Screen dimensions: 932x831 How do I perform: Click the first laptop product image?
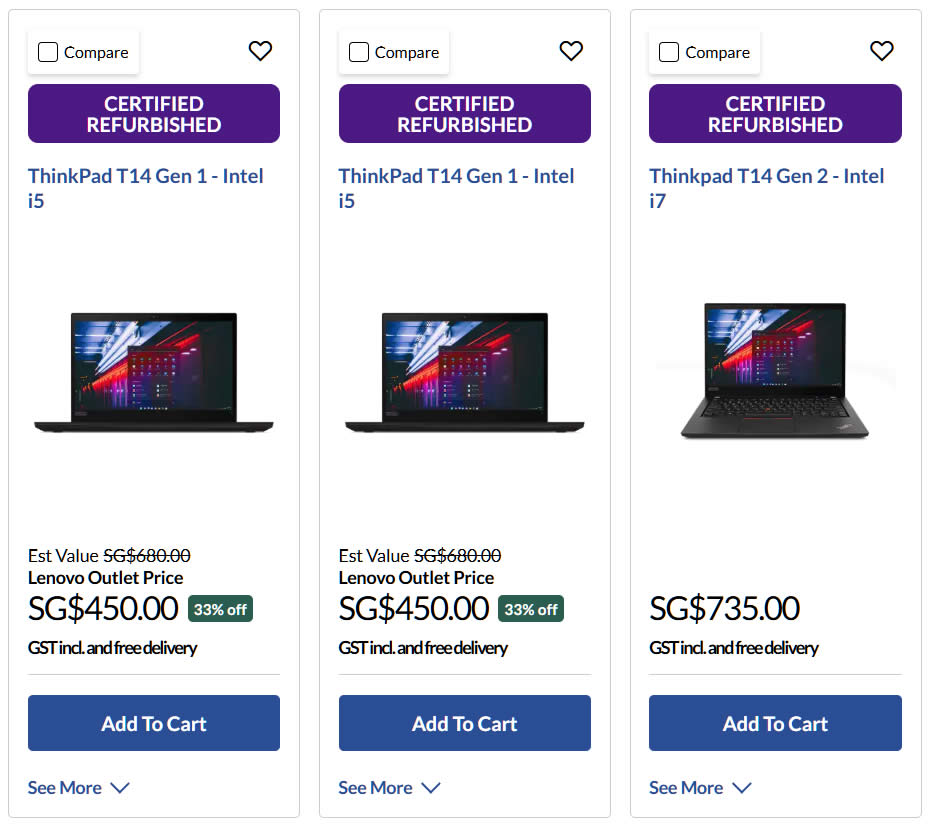point(154,372)
